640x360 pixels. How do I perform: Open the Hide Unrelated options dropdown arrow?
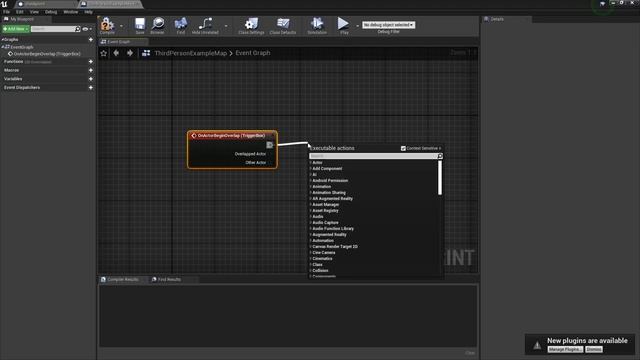226,26
